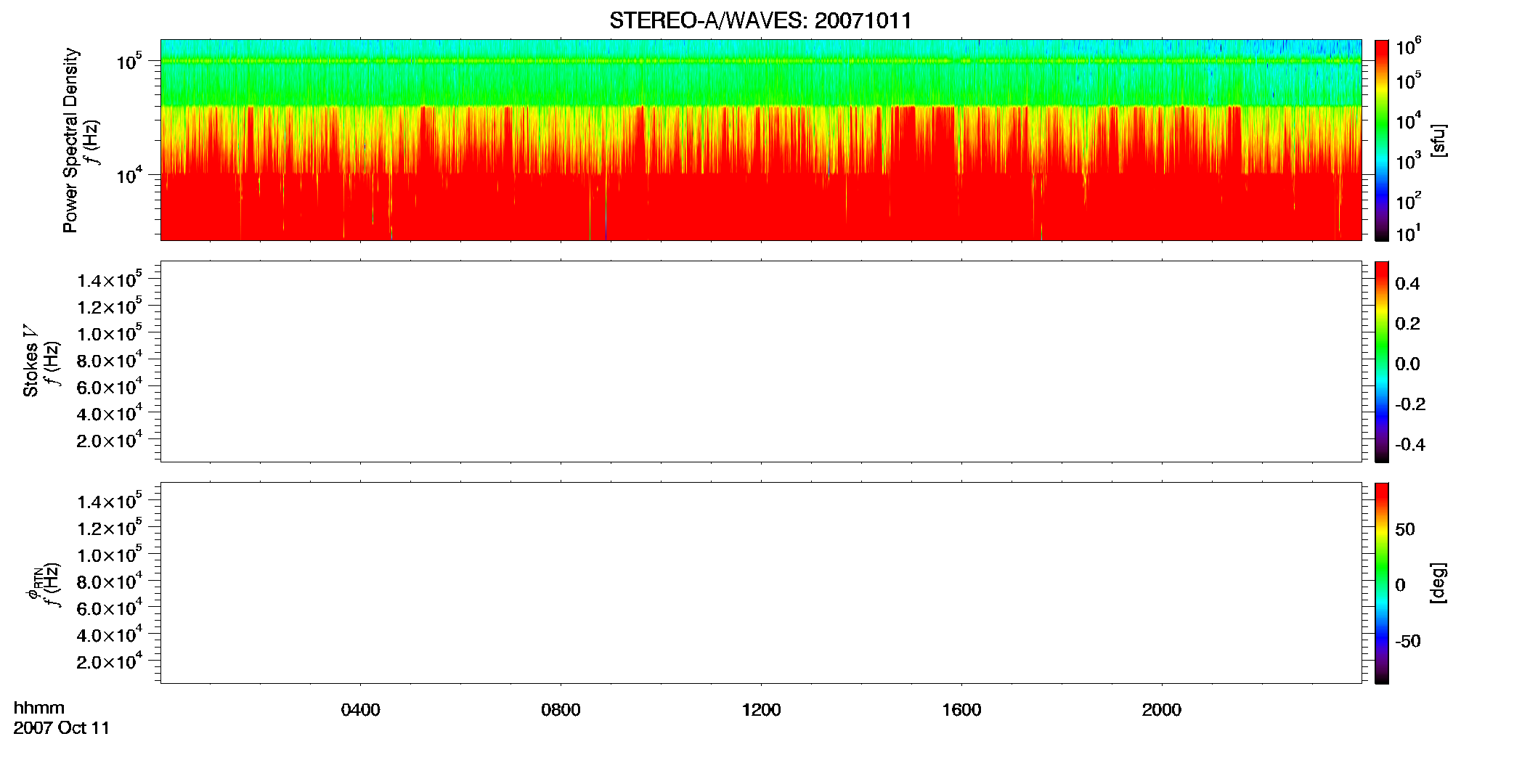Viewport: 1522px width, 784px height.
Task: Click the 1600 time tick label
Action: point(961,710)
